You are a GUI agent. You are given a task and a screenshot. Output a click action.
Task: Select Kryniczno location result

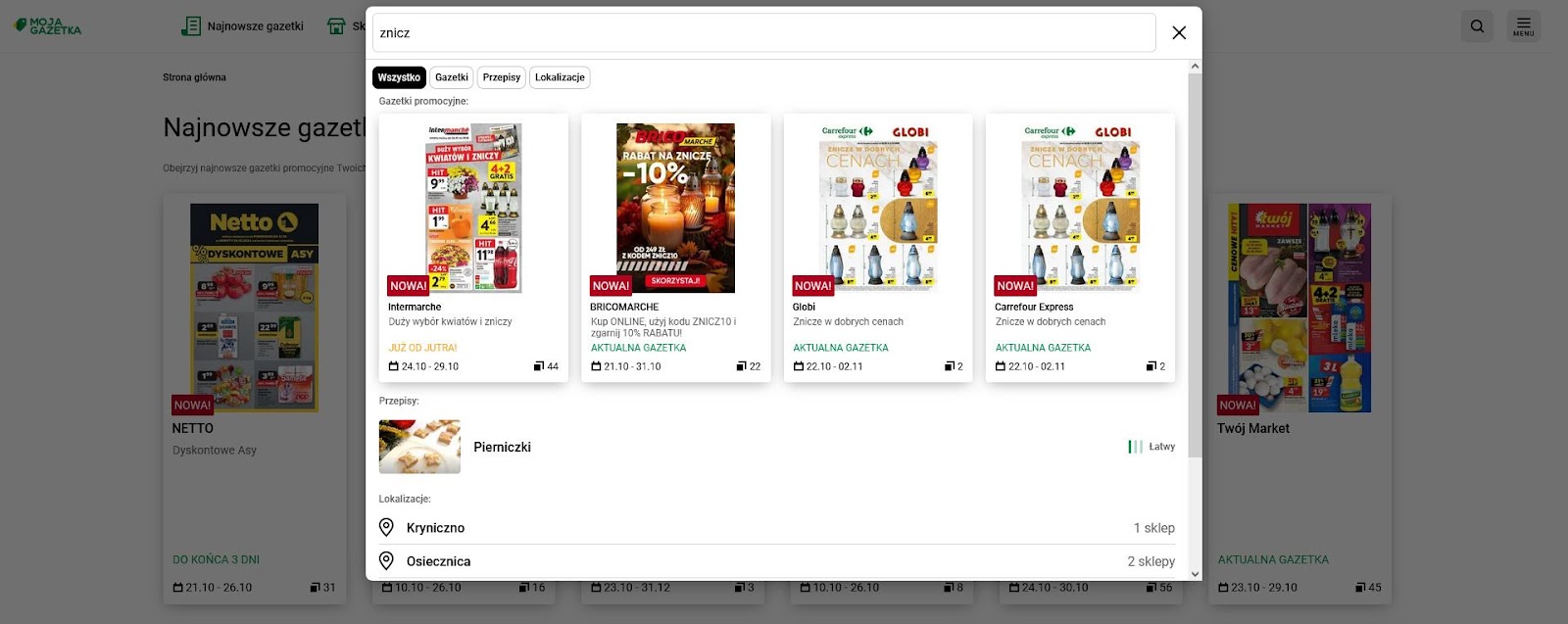pos(776,527)
